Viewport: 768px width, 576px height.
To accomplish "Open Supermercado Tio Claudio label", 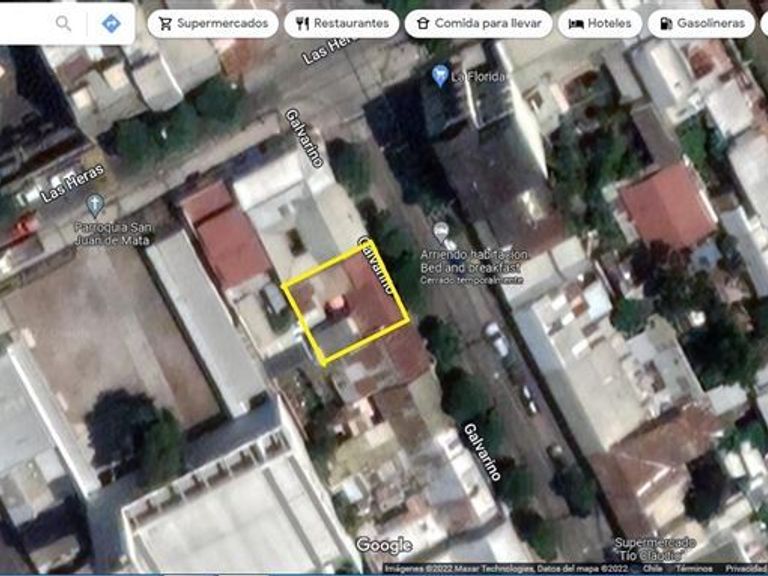I will click(x=654, y=549).
